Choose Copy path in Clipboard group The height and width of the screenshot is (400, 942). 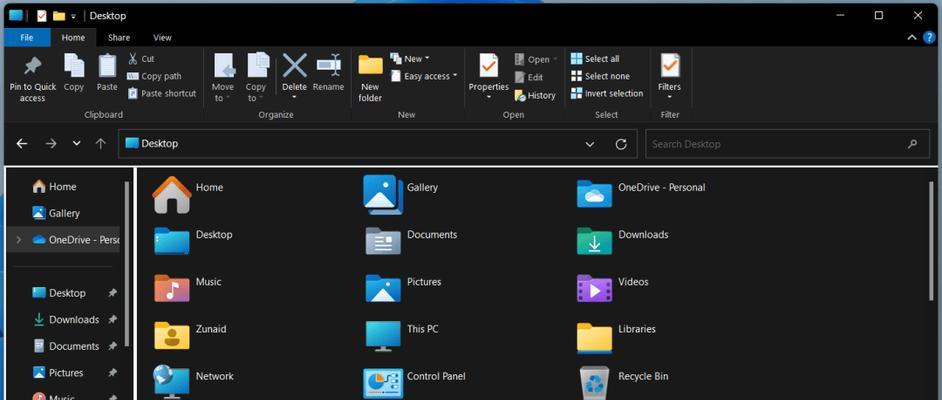[154, 76]
